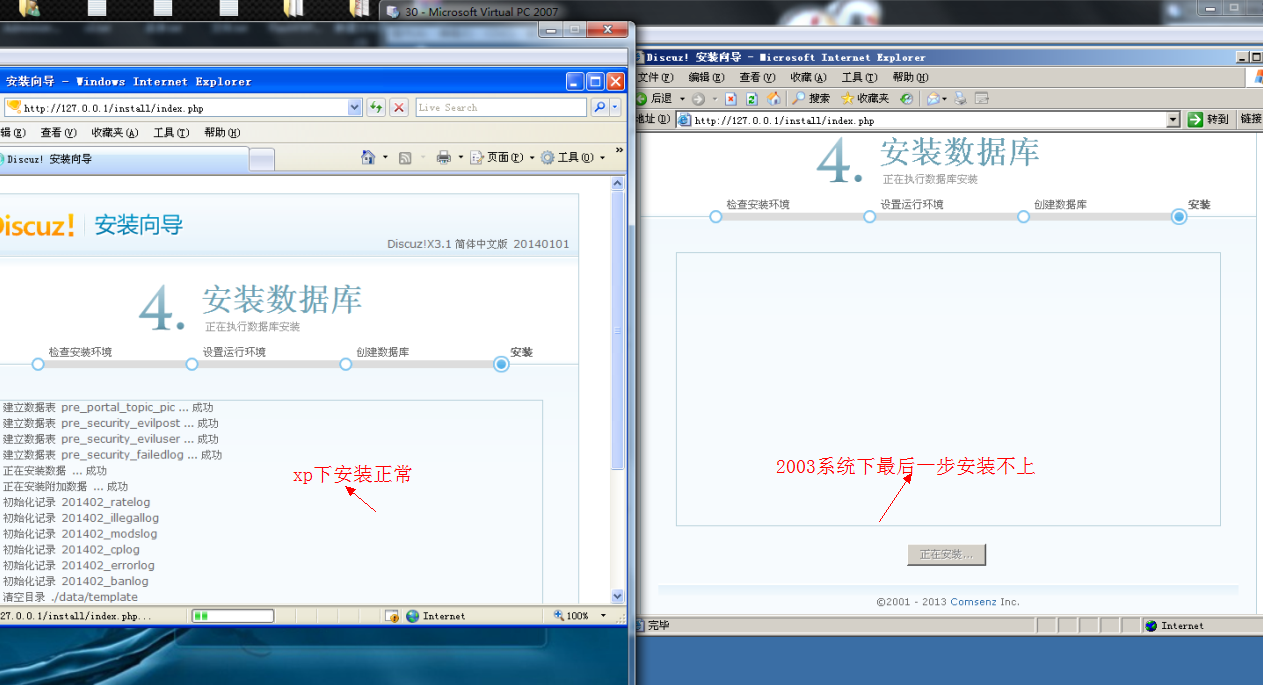Click Forward arrow icon in 2003 IE

click(698, 99)
